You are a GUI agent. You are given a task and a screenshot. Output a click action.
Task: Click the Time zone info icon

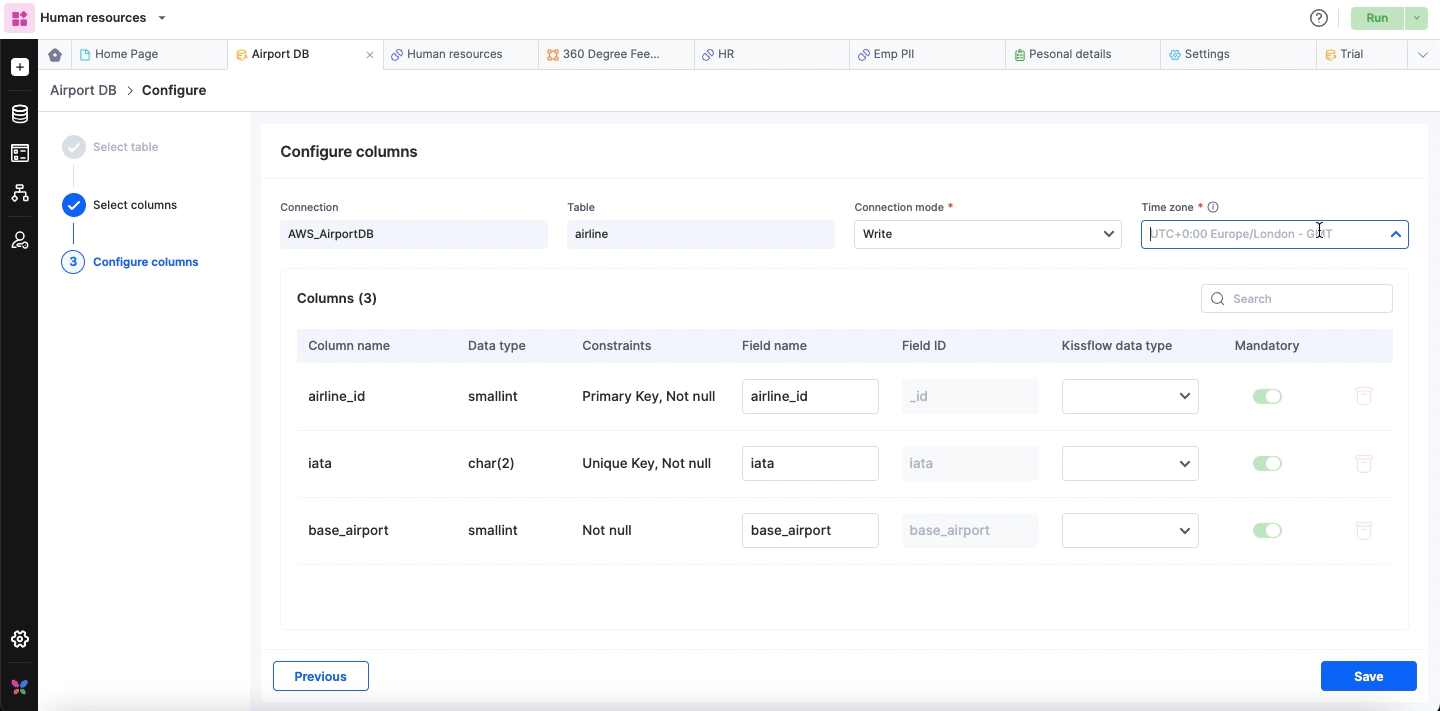pyautogui.click(x=1213, y=207)
